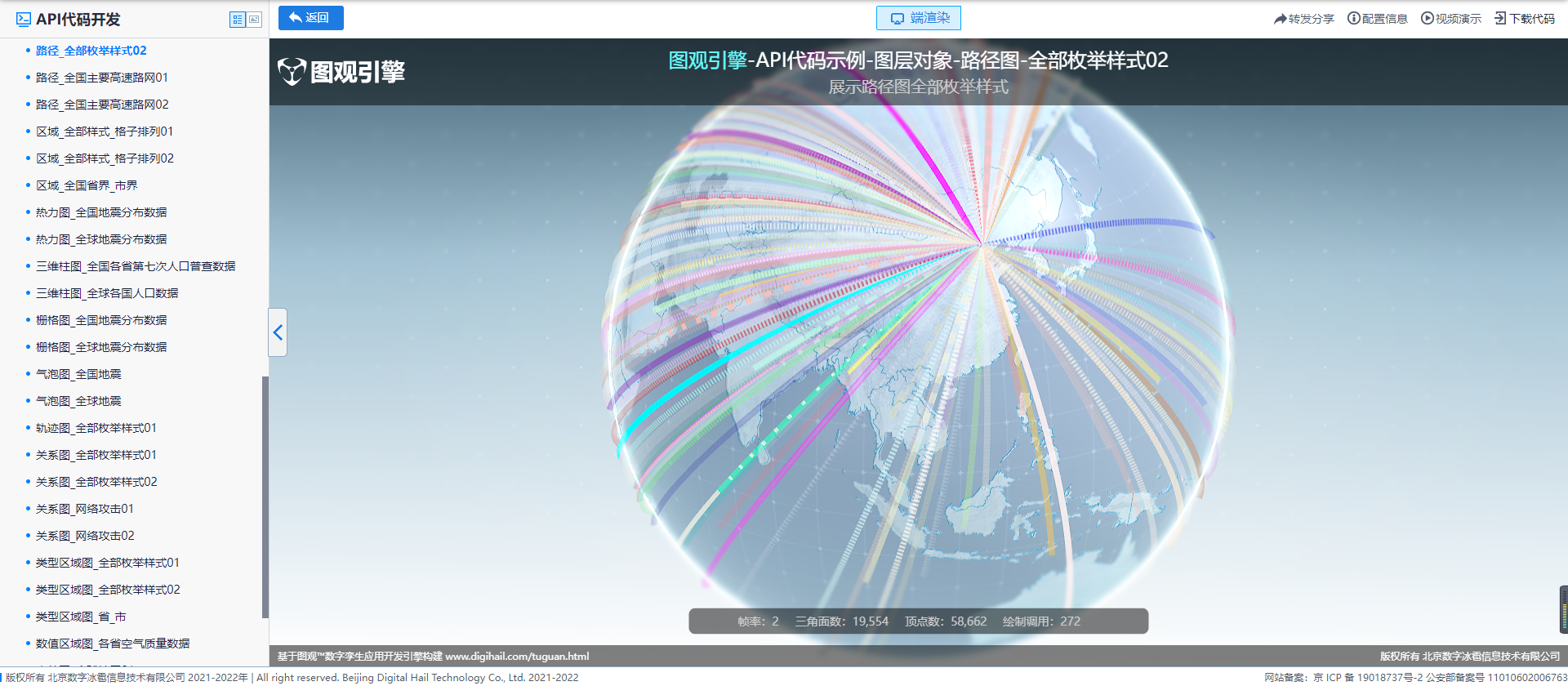The width and height of the screenshot is (1568, 686).
Task: Open 栅格图_全球地震分布数据
Action: (101, 347)
